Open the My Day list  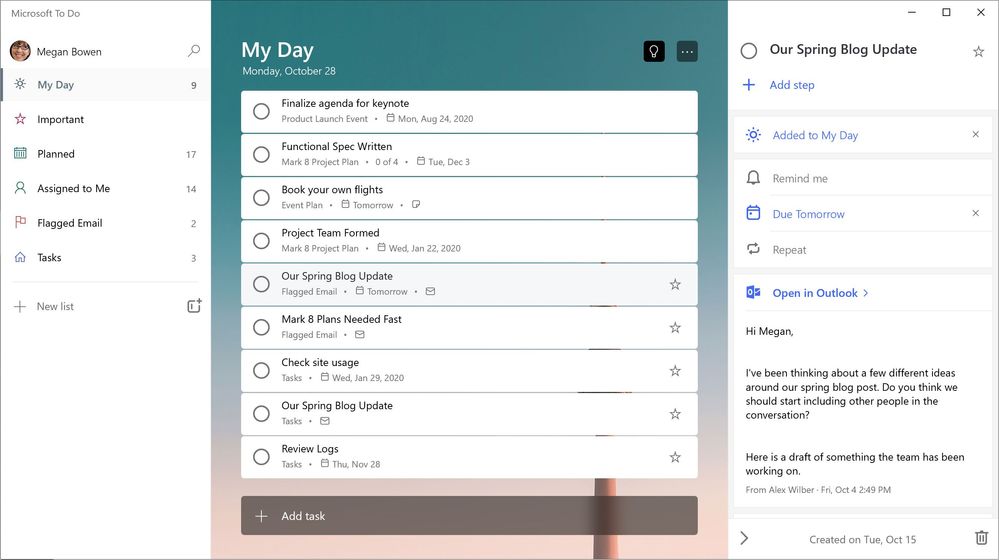pos(106,85)
